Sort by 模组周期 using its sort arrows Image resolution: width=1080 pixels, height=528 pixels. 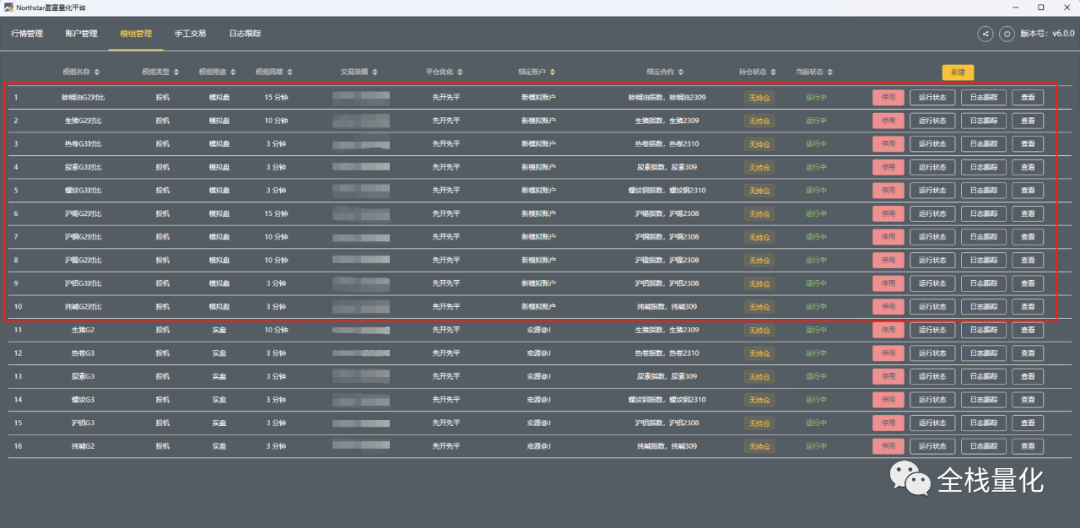tap(290, 72)
